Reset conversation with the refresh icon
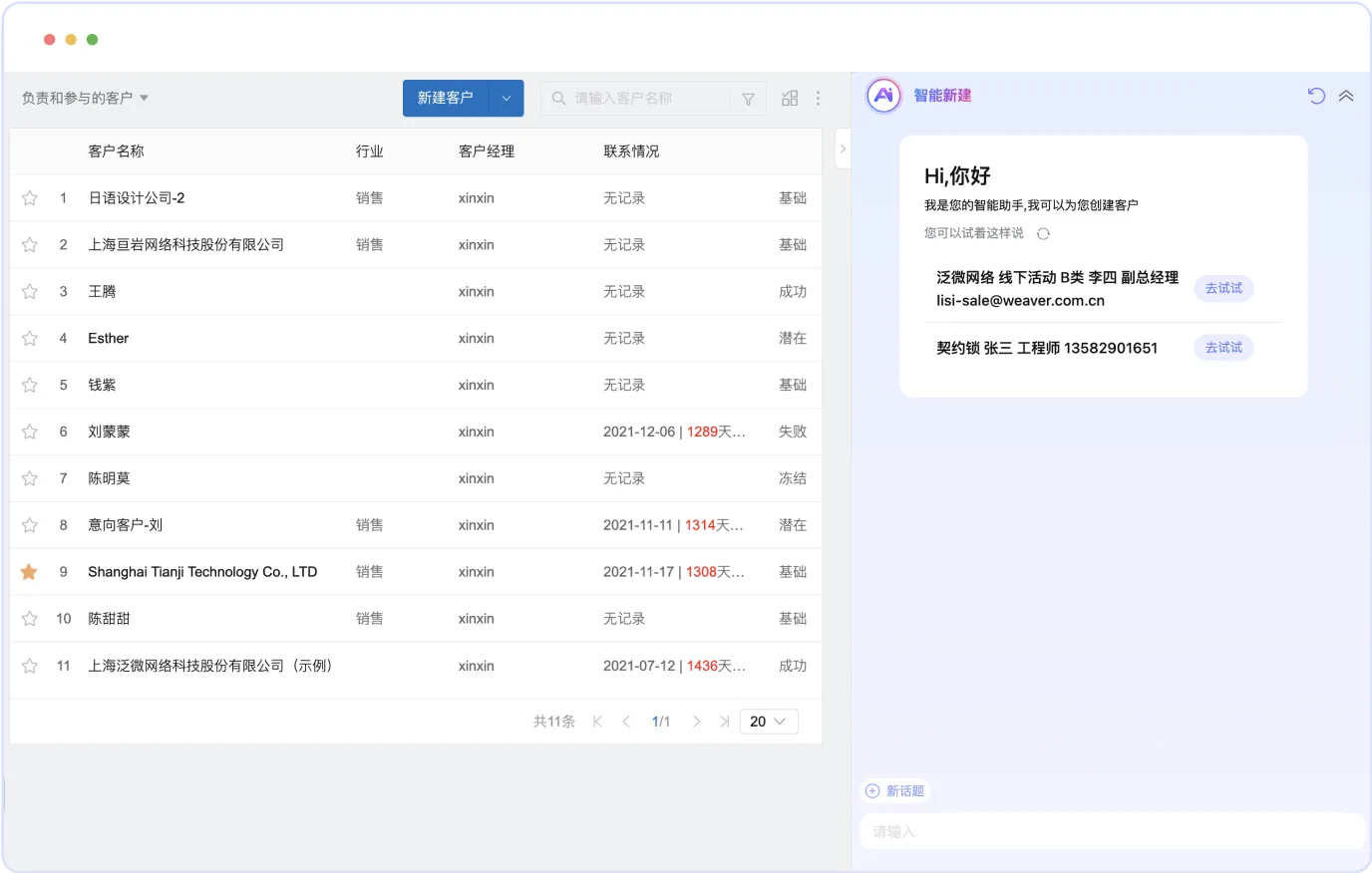The image size is (1372, 873). coord(1316,96)
